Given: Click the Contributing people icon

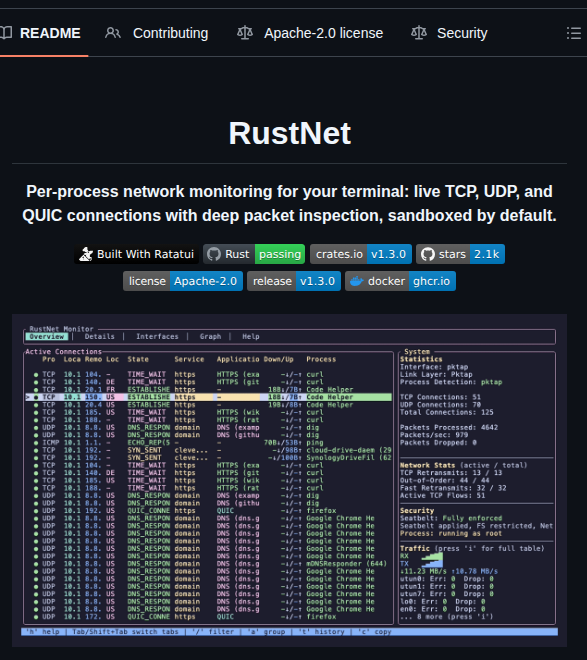Looking at the screenshot, I should tap(113, 33).
